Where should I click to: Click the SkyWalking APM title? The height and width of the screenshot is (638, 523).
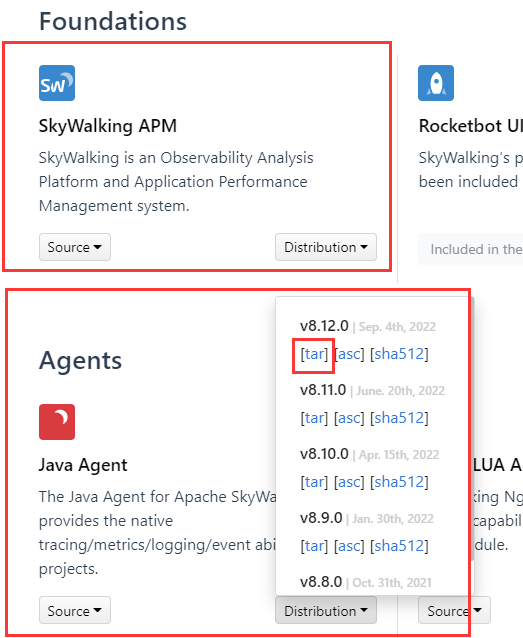pyautogui.click(x=108, y=126)
